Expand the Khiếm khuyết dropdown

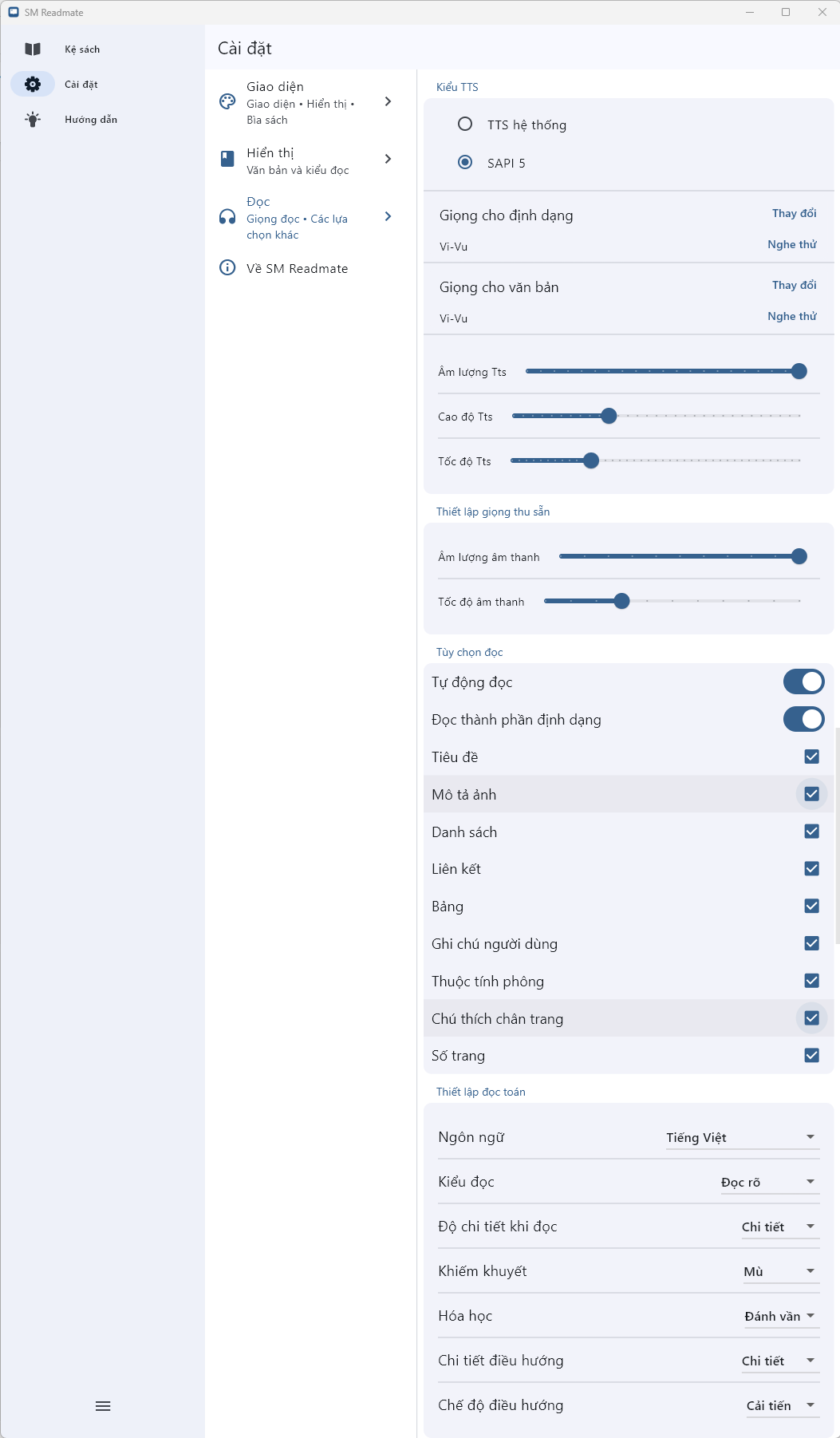[779, 1271]
